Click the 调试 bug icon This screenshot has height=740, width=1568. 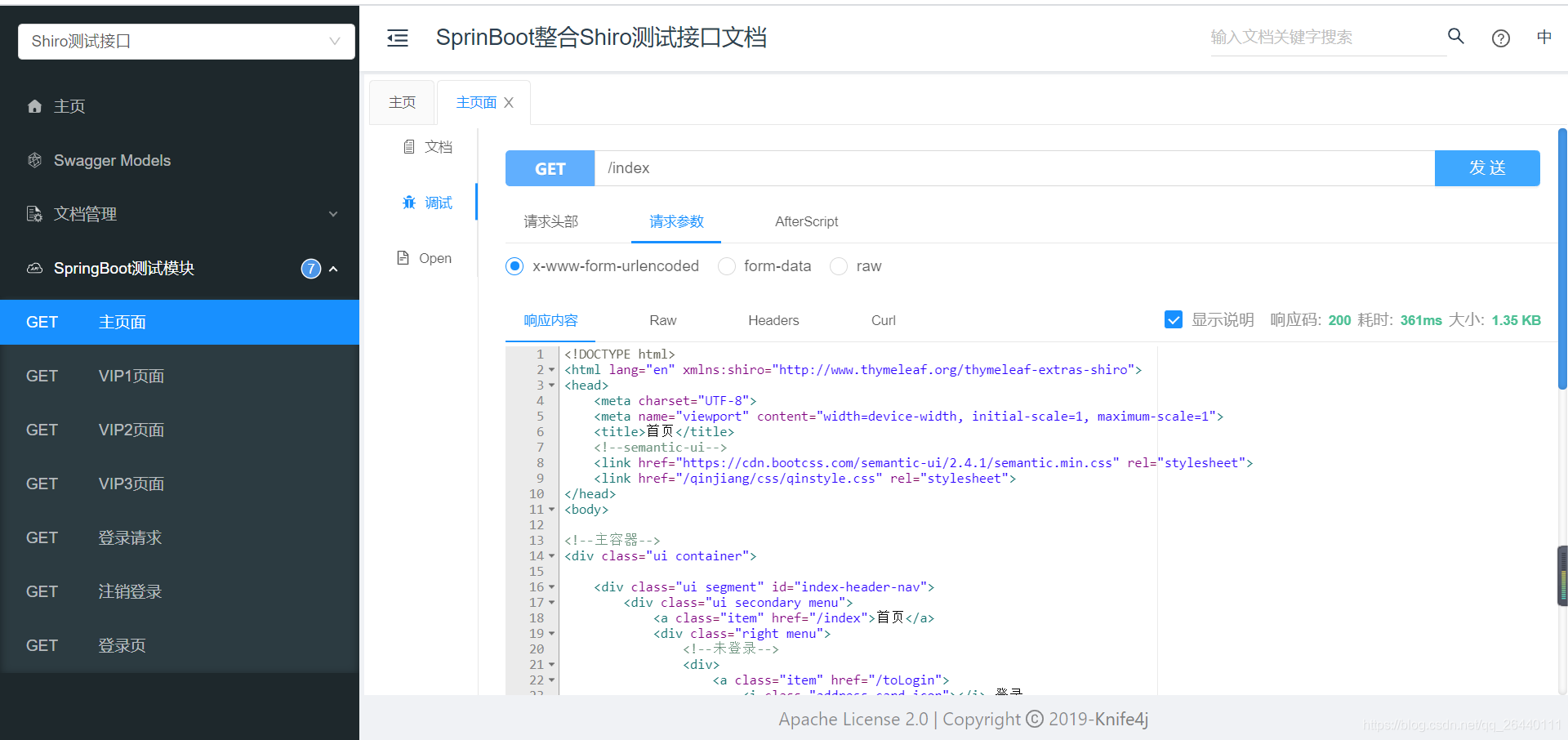coord(409,203)
